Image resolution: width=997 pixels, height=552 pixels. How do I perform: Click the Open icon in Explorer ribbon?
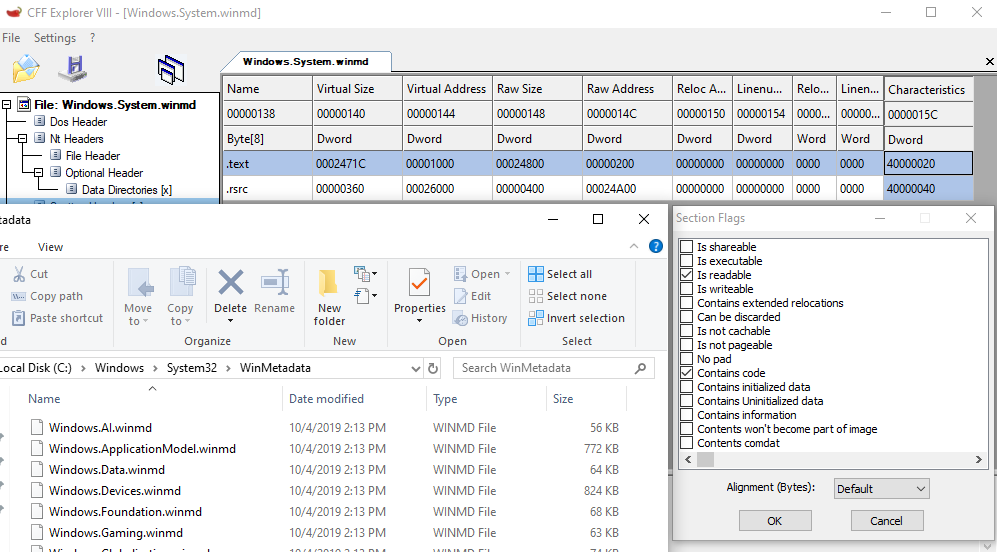(460, 274)
